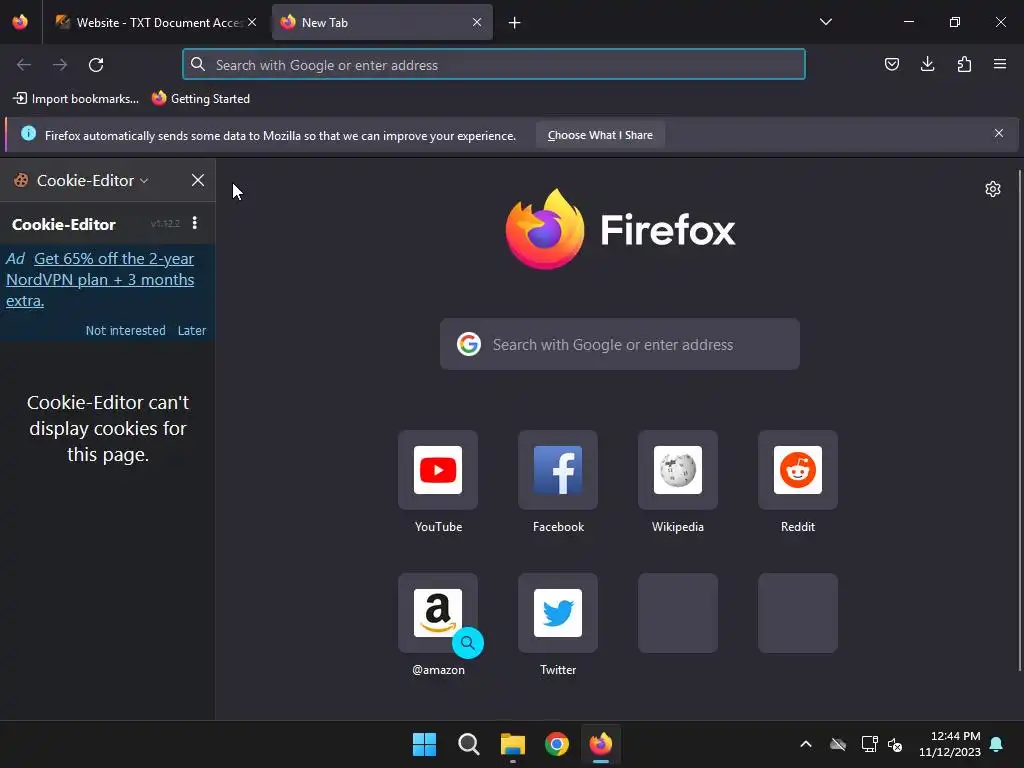The image size is (1024, 768).
Task: Focus the top address bar
Action: (494, 65)
